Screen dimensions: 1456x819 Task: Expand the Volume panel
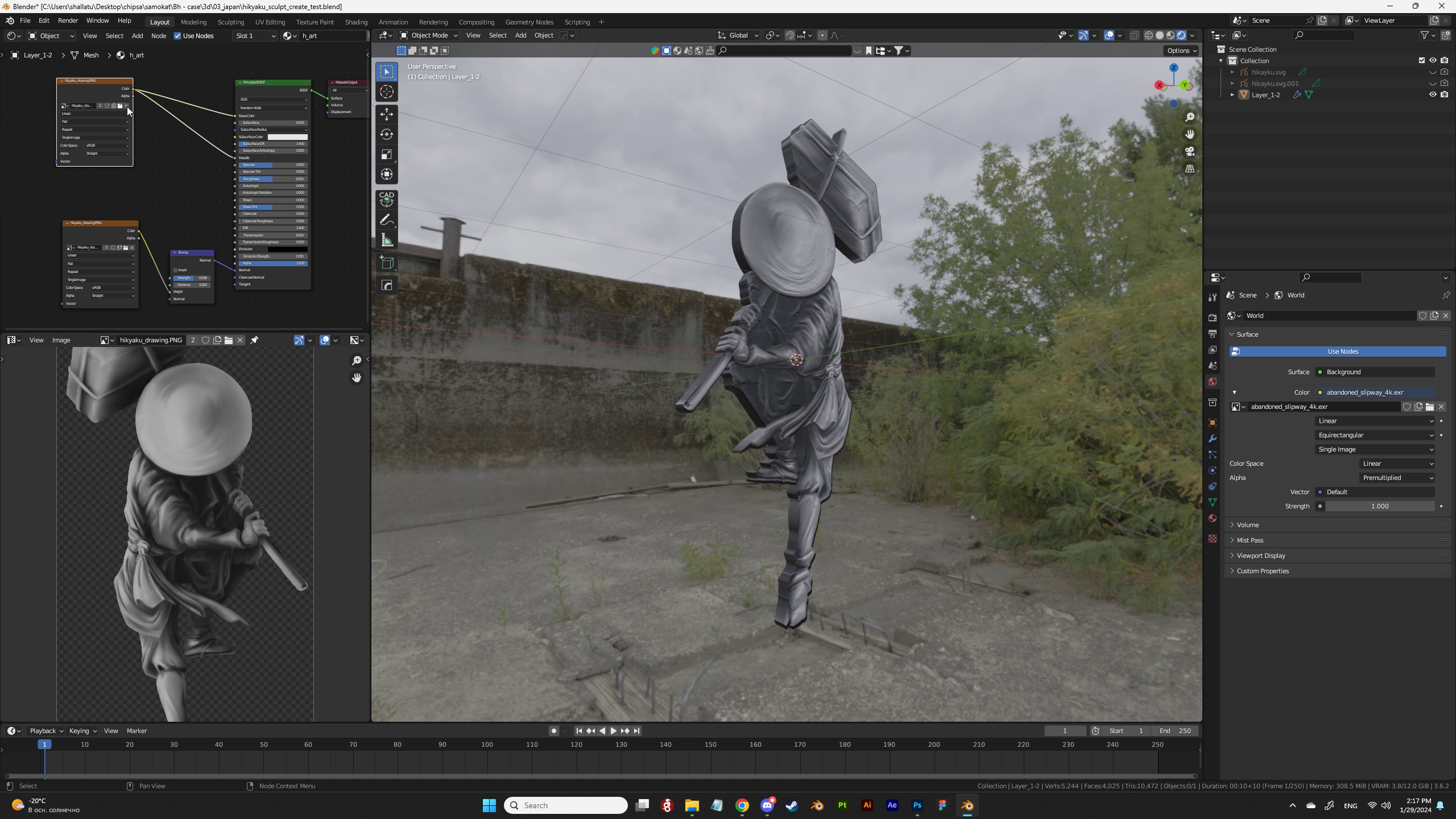tap(1248, 525)
